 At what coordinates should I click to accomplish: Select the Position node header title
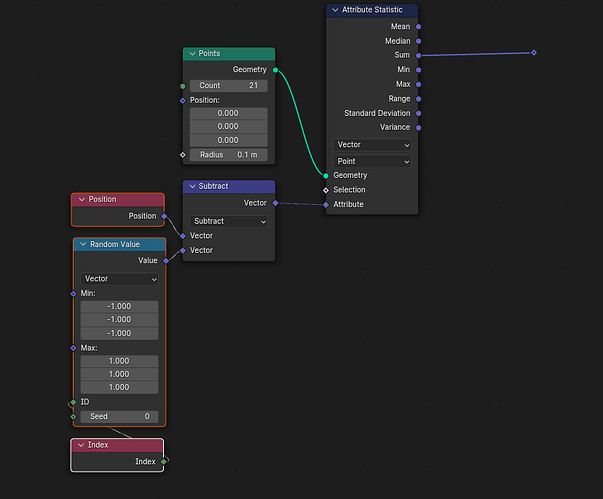pyautogui.click(x=102, y=200)
